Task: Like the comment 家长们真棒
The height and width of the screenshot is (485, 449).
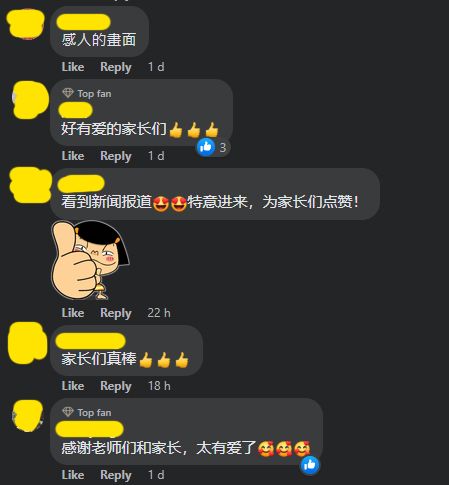Action: (x=73, y=386)
